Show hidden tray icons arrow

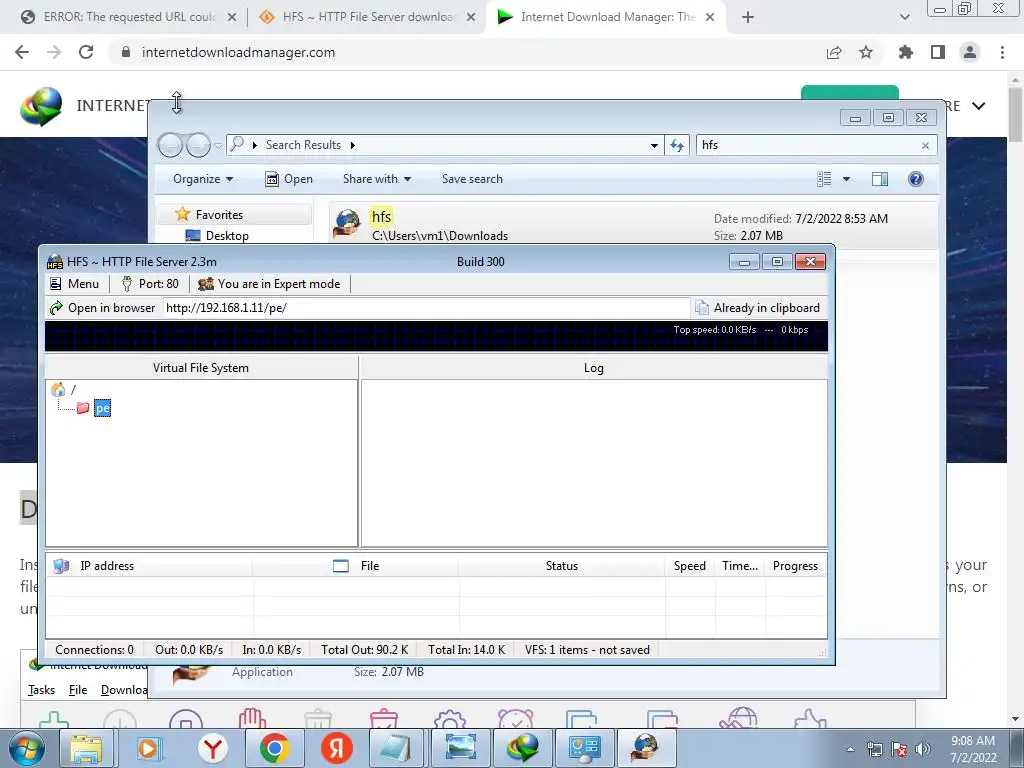850,749
